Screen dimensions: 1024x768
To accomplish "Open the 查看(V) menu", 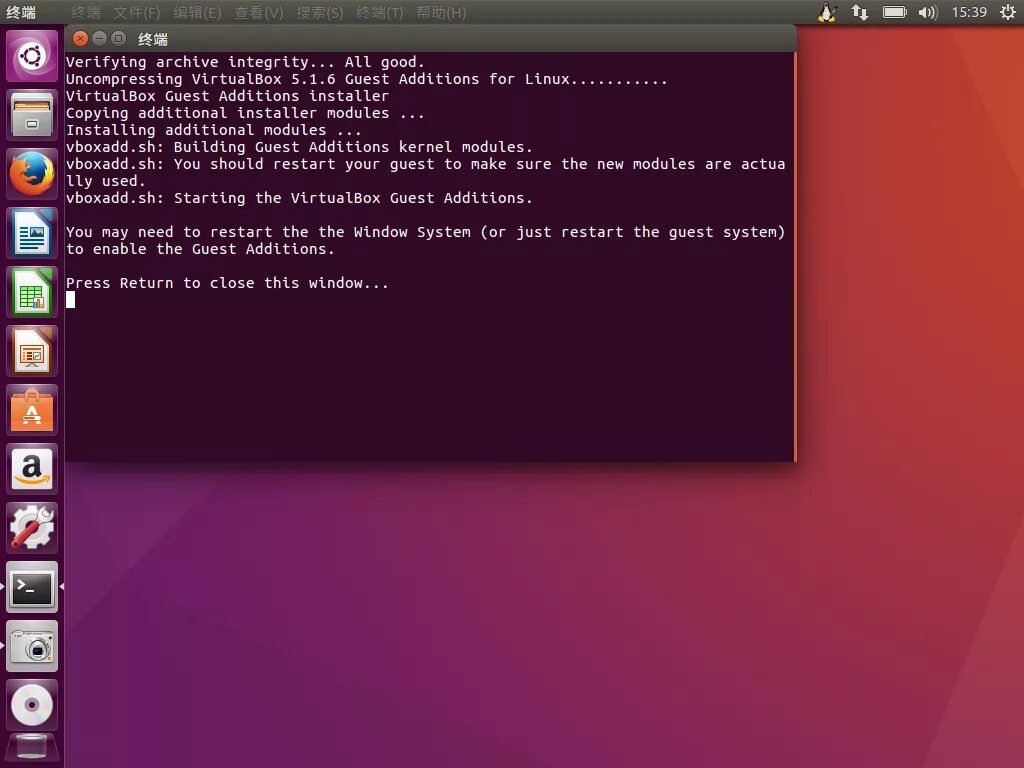I will pos(259,13).
